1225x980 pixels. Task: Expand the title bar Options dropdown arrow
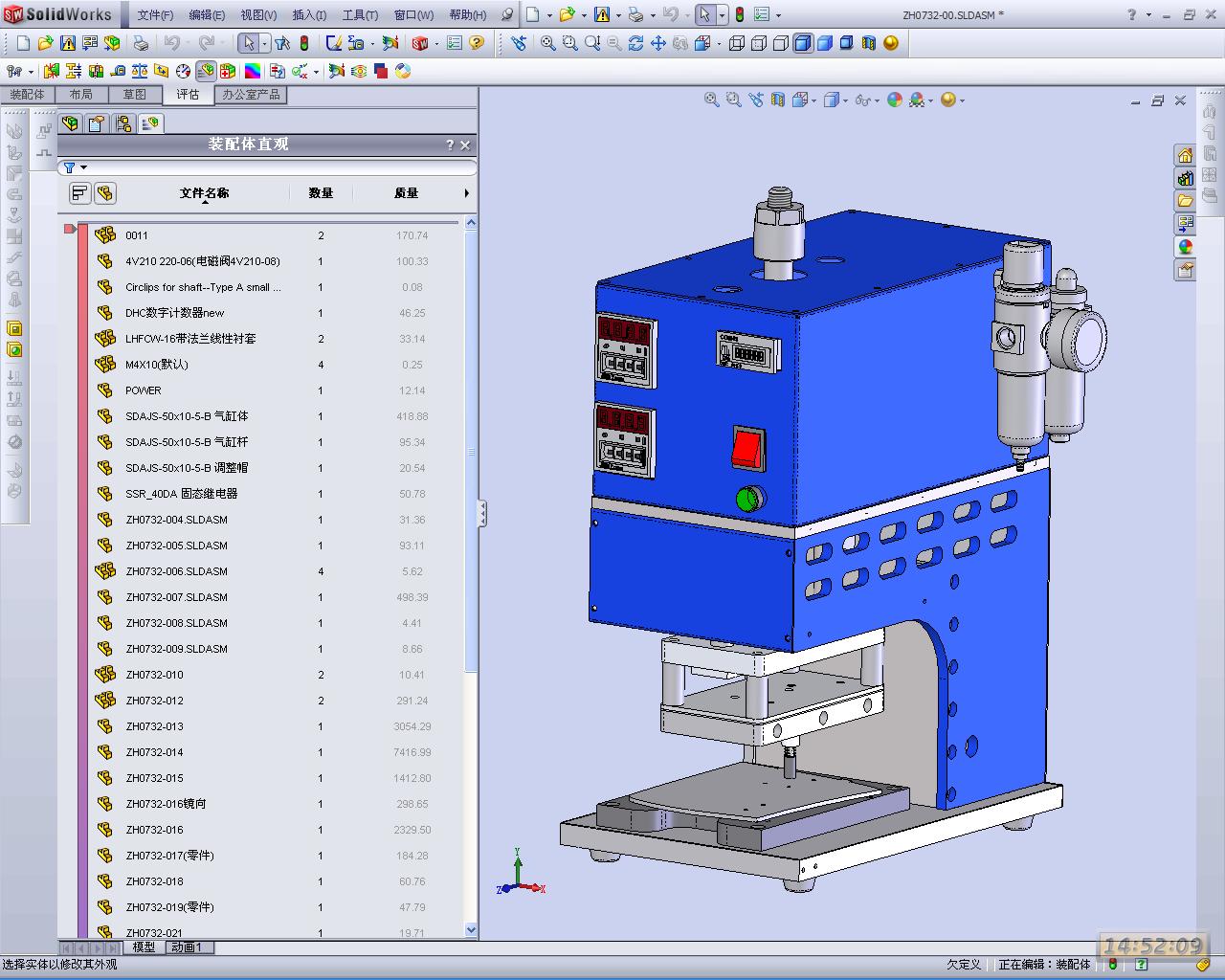click(778, 15)
